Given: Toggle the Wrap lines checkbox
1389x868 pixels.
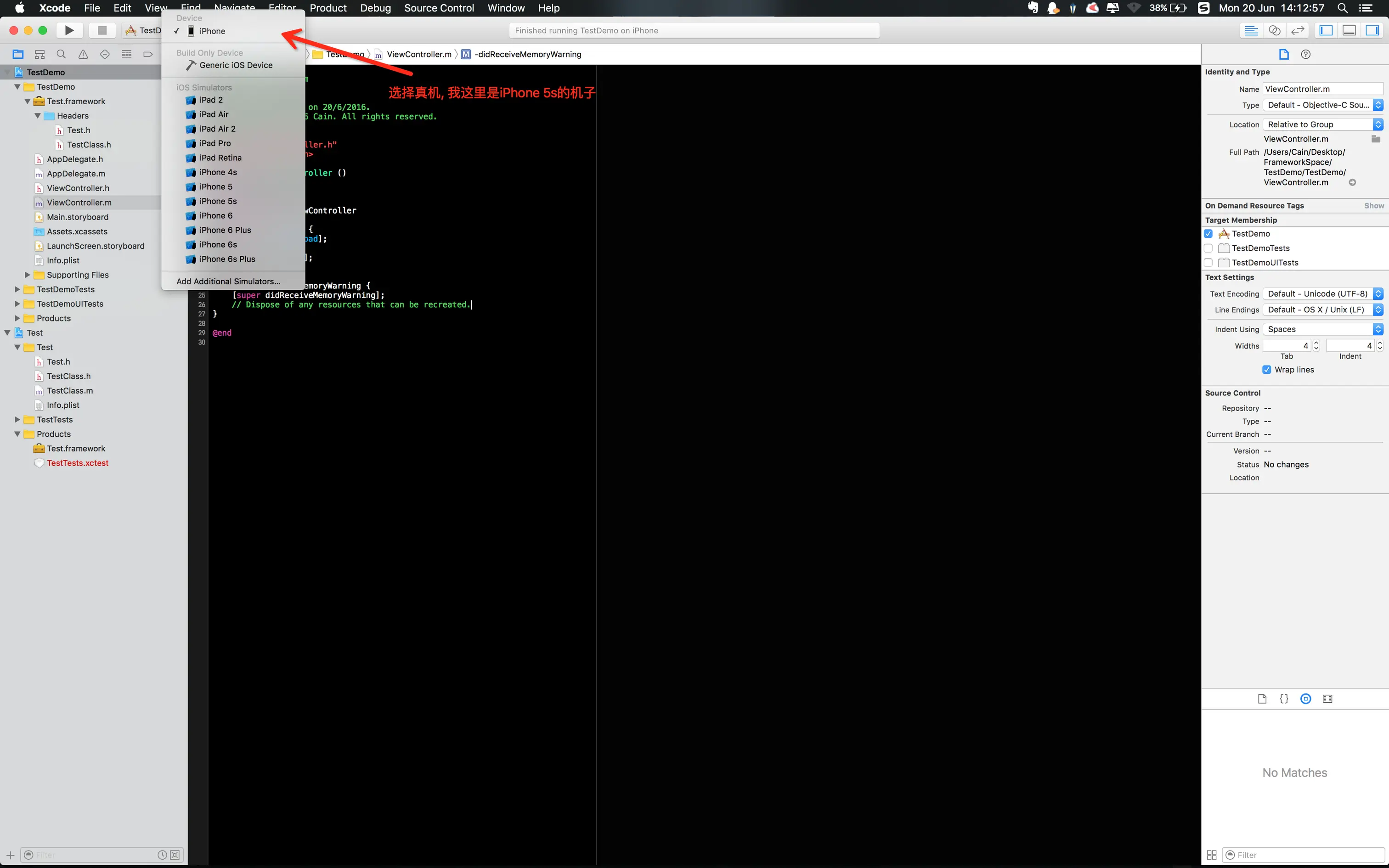Looking at the screenshot, I should click(x=1267, y=370).
